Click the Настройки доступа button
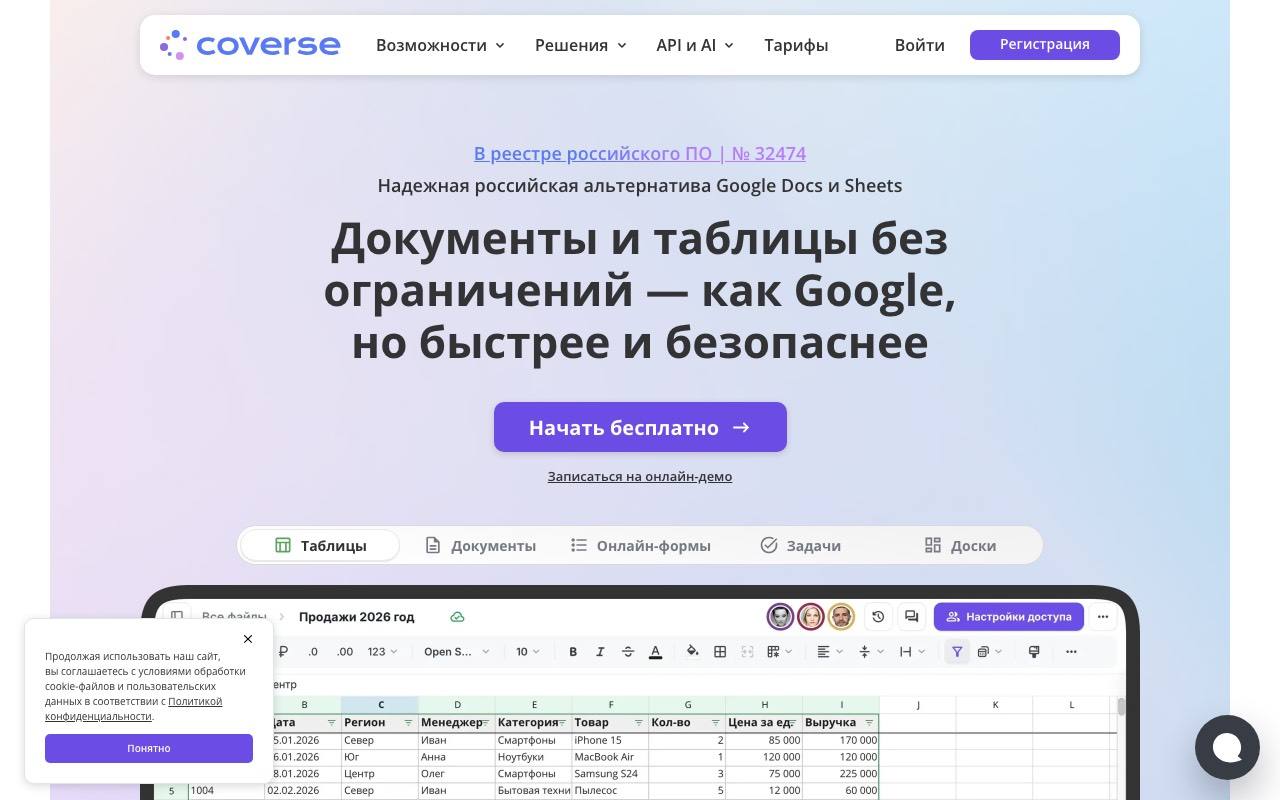 pos(1009,617)
